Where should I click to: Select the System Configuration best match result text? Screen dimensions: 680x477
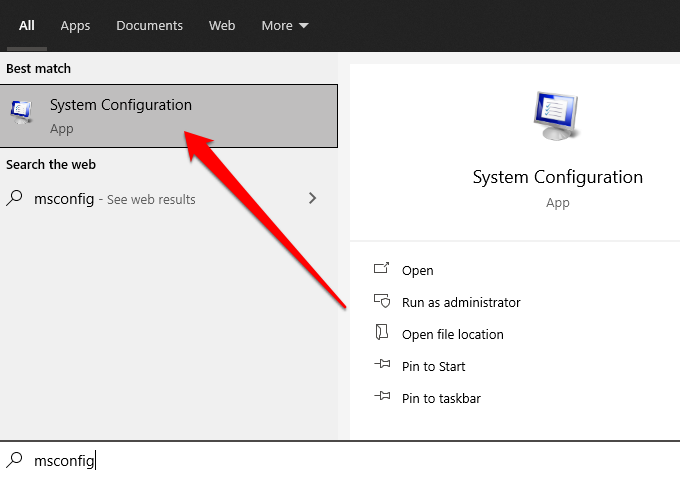click(x=120, y=105)
